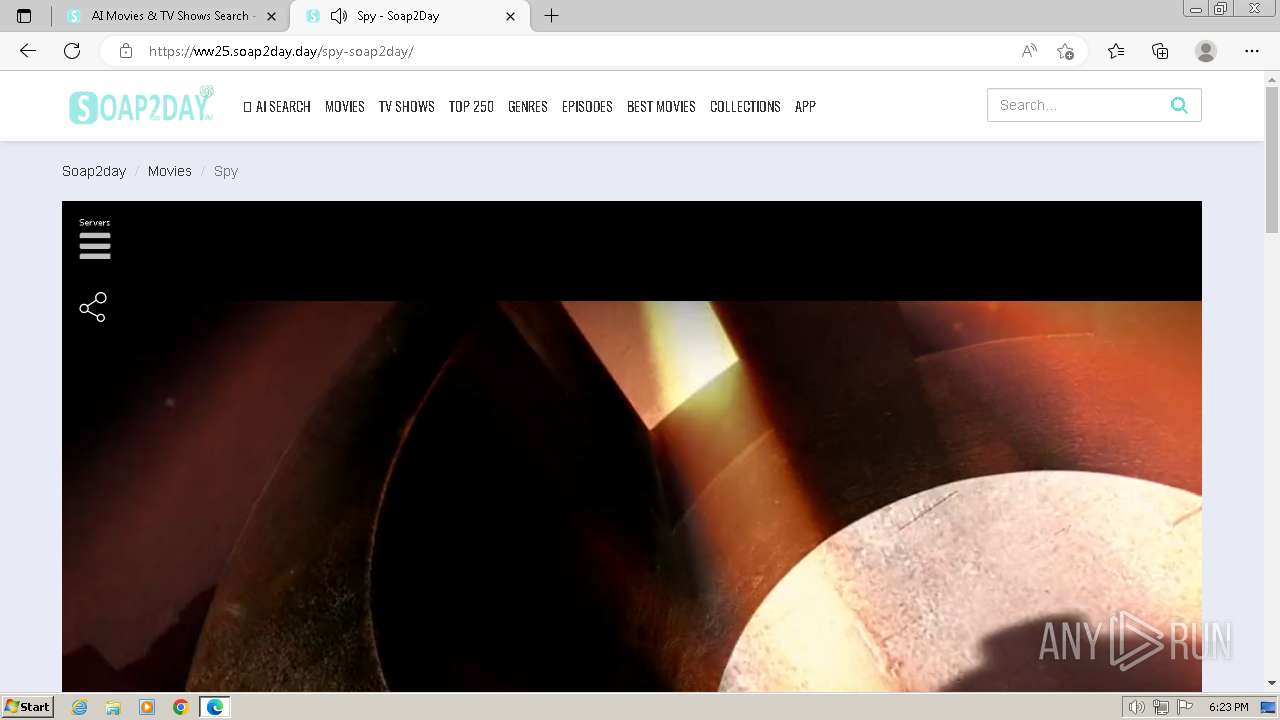Open the Settings and more menu (three dots)
1280x720 pixels.
click(x=1252, y=51)
